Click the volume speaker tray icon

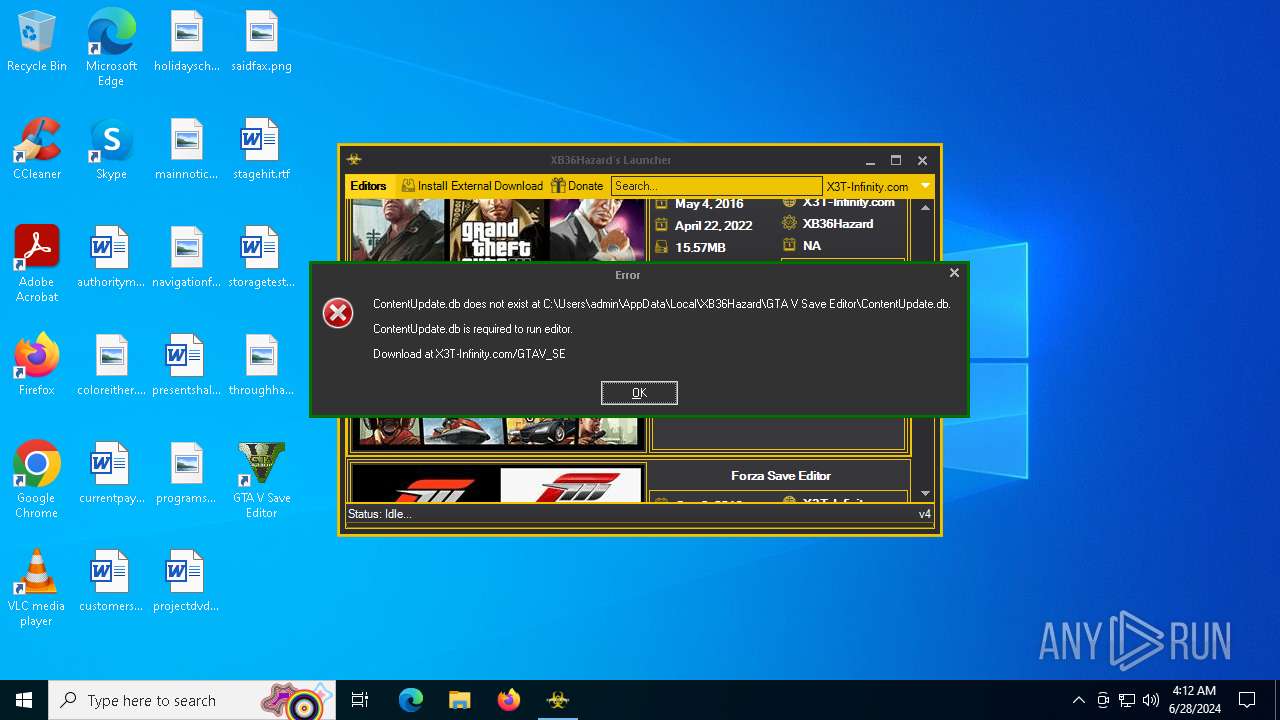1151,700
